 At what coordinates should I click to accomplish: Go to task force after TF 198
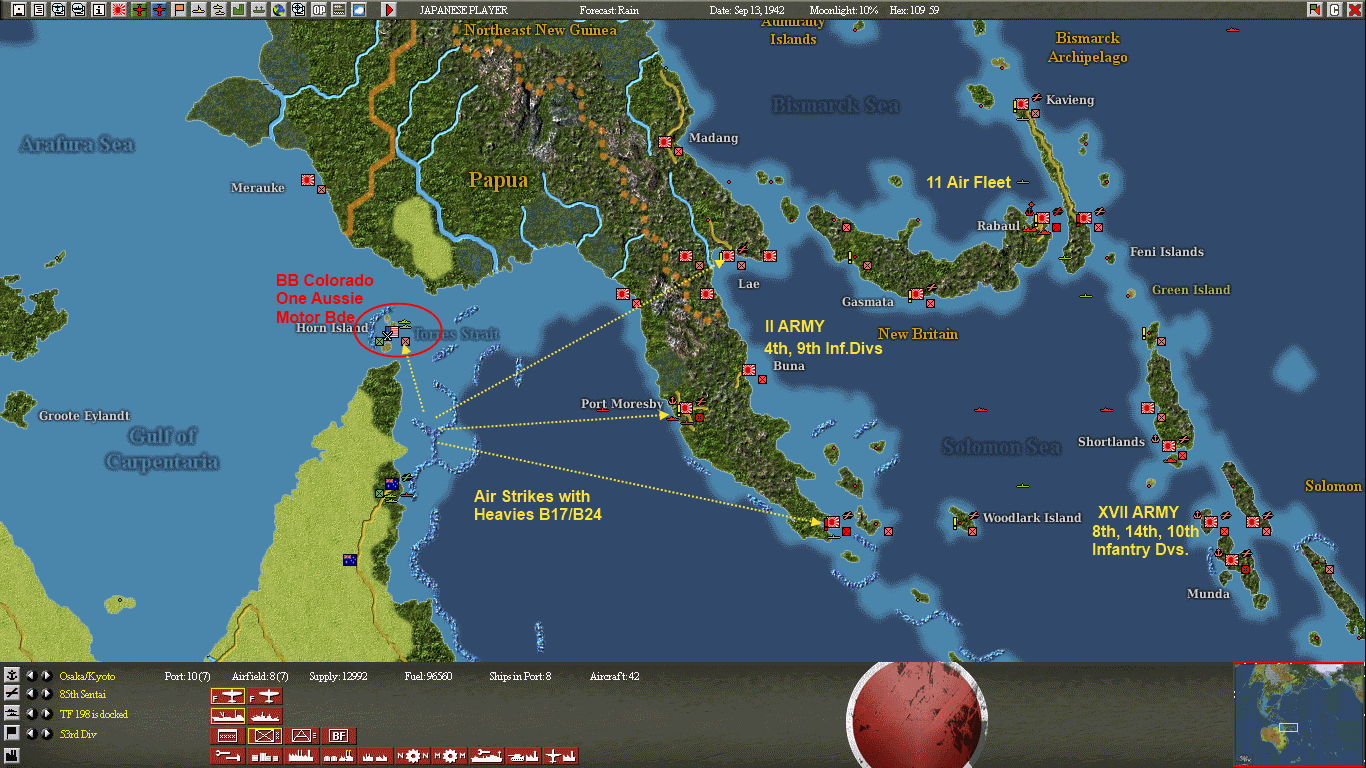(x=47, y=714)
